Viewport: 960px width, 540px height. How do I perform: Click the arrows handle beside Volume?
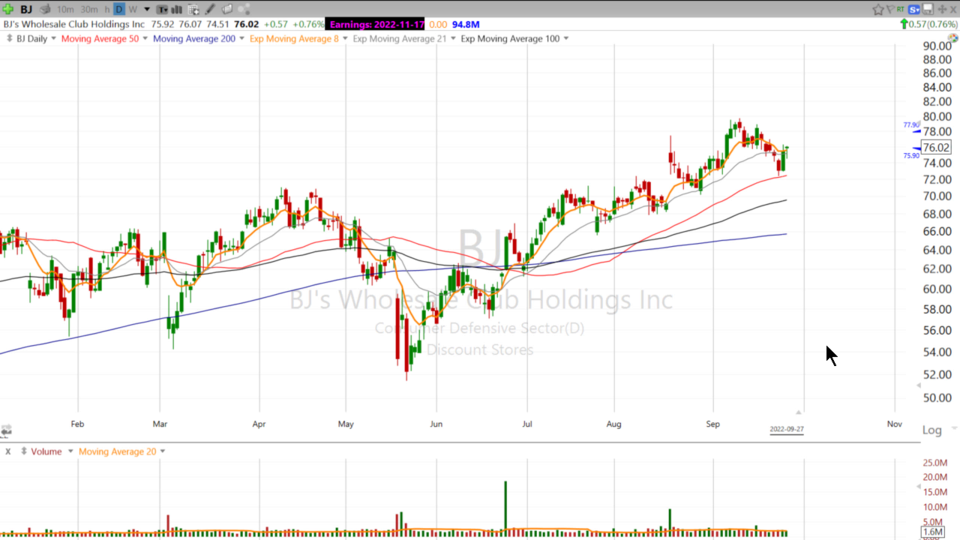24,451
